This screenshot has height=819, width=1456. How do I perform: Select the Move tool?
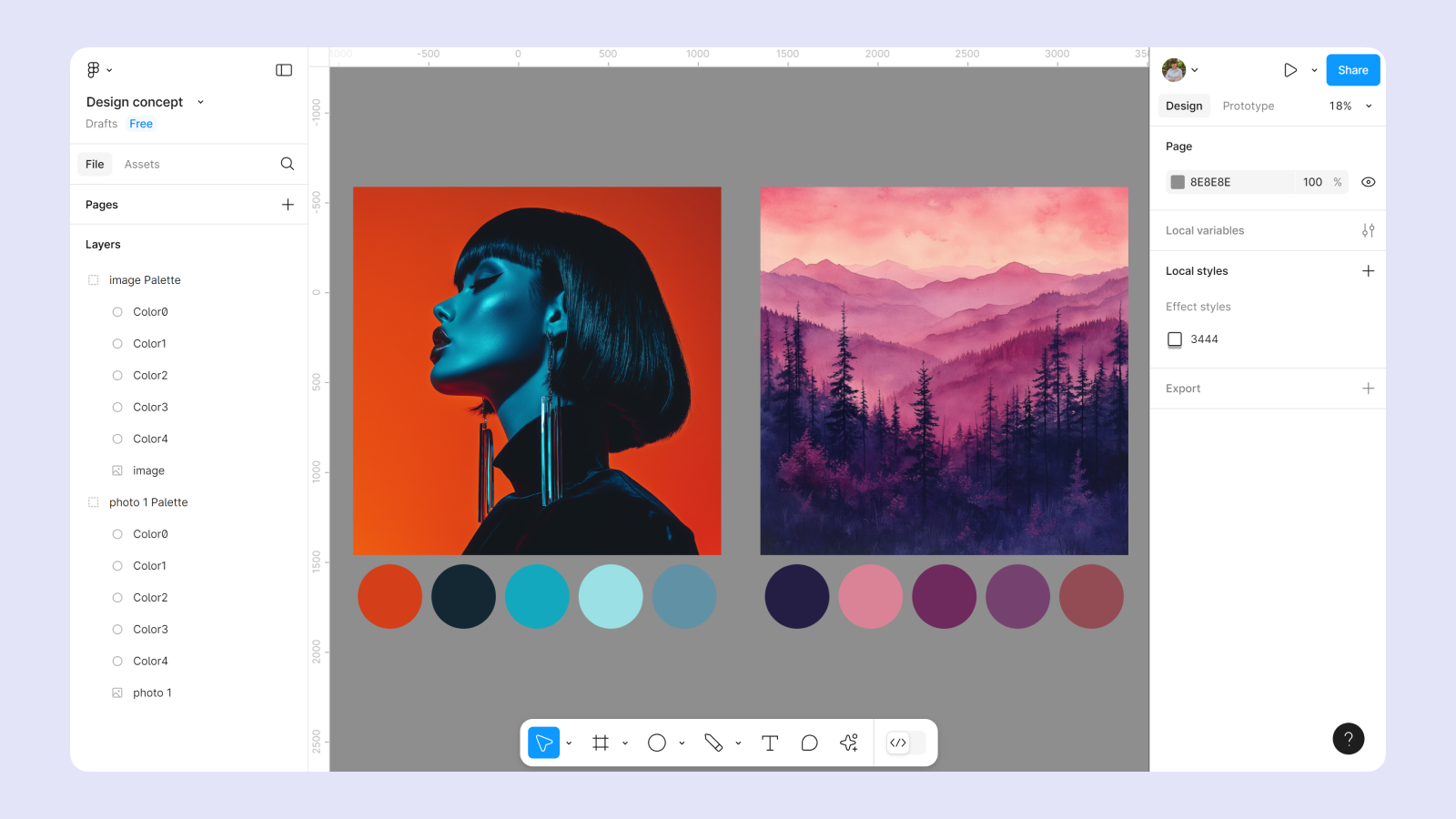click(543, 743)
